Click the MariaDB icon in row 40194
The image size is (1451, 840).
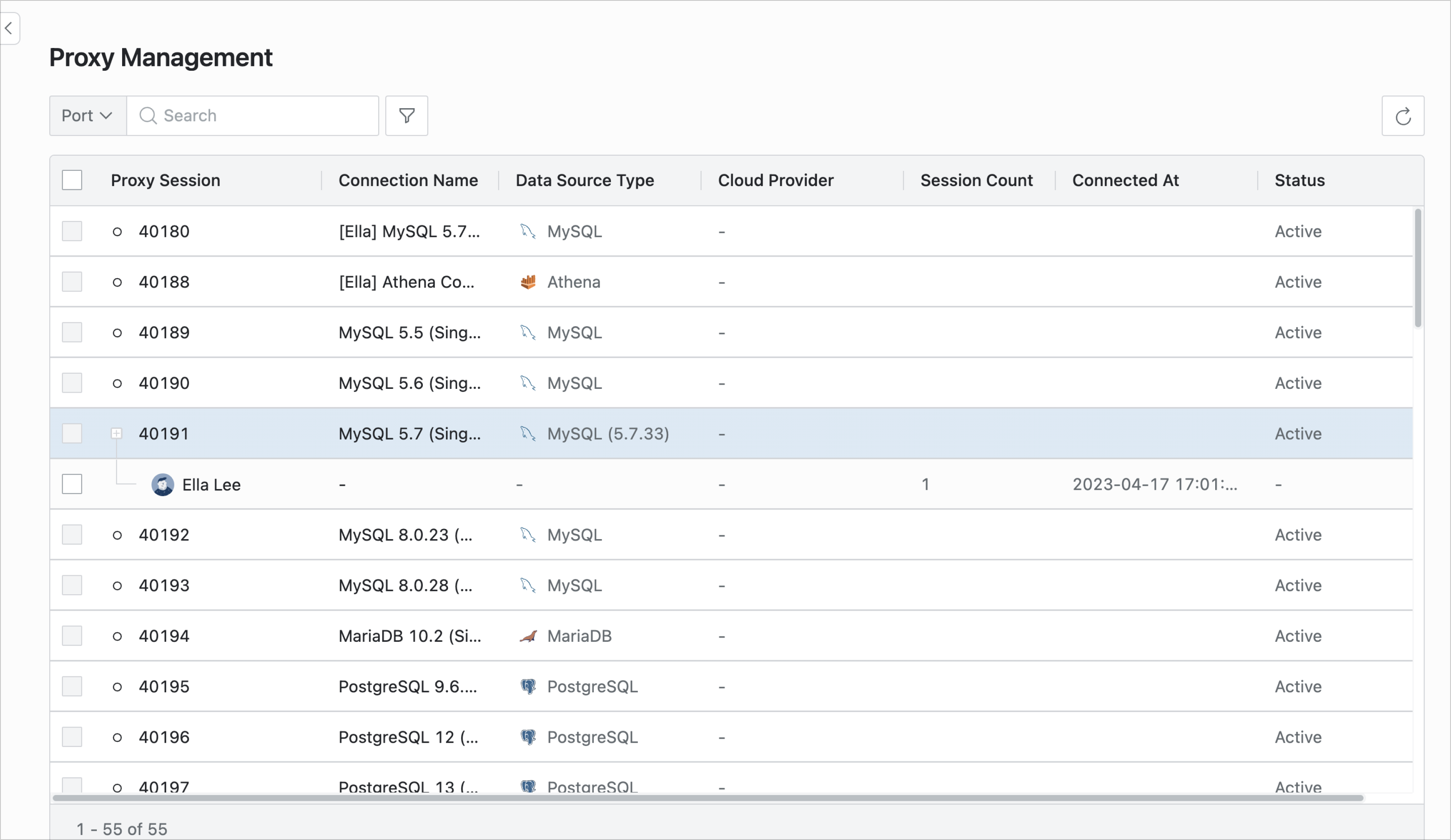[528, 636]
